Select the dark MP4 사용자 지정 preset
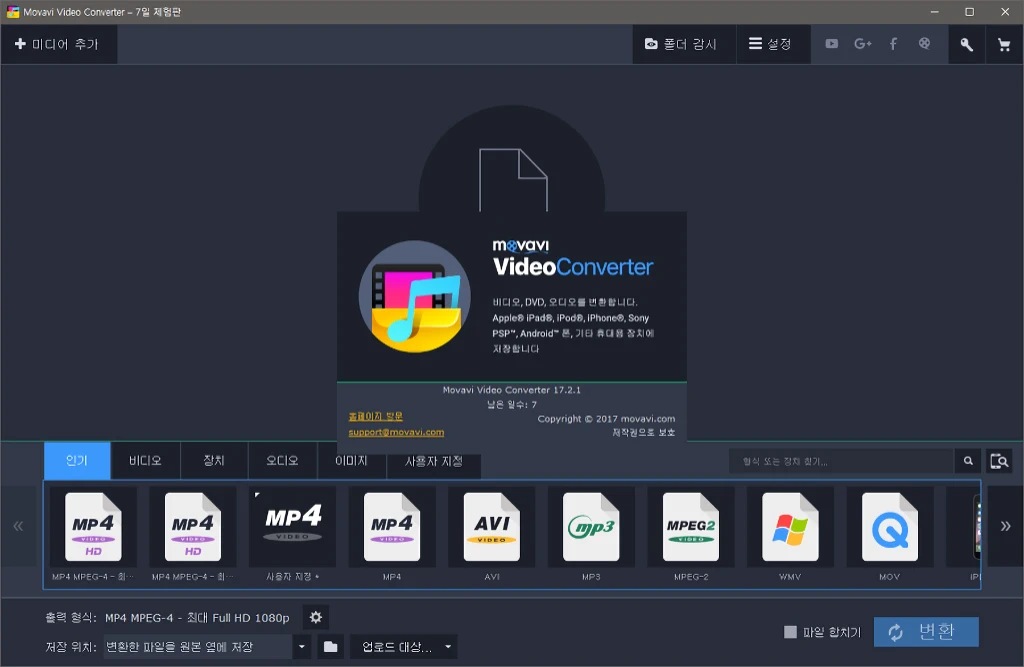The height and width of the screenshot is (667, 1024). tap(293, 534)
